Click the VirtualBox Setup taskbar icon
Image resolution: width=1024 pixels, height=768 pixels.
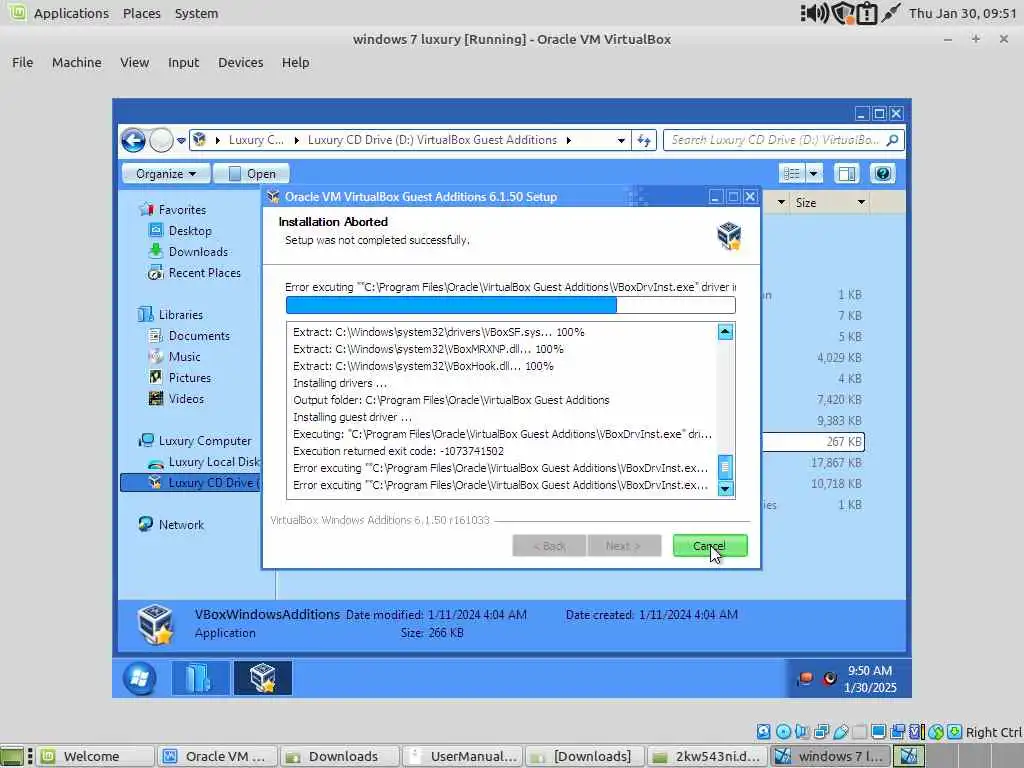(263, 678)
